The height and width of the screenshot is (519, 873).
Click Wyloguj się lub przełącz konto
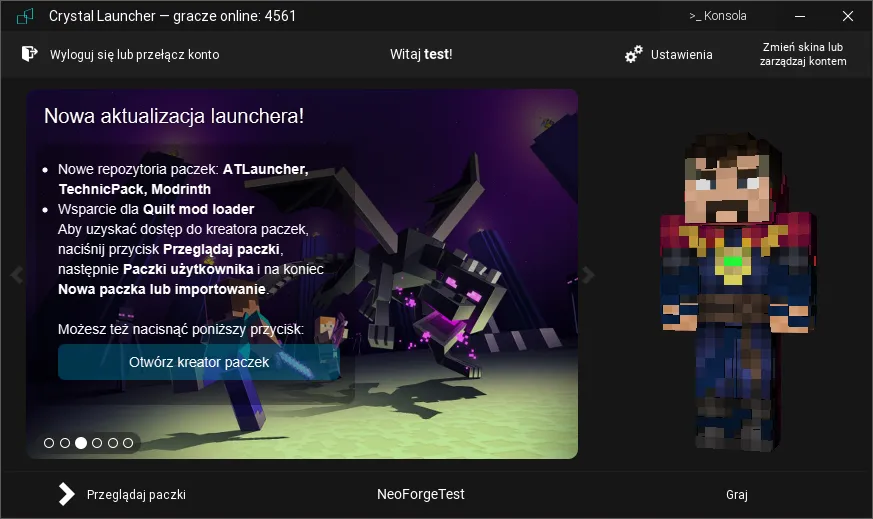134,54
